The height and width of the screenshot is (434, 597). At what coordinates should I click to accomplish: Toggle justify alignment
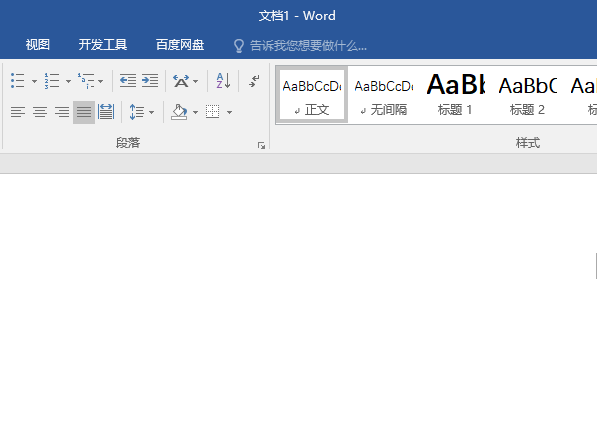84,112
